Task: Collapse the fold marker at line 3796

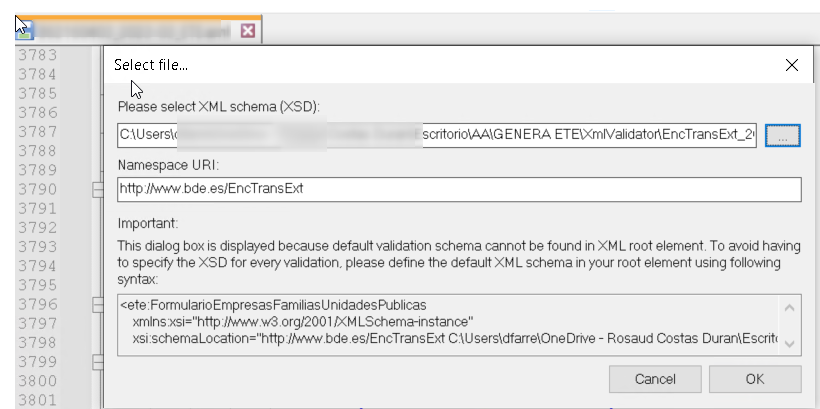Action: [x=98, y=304]
